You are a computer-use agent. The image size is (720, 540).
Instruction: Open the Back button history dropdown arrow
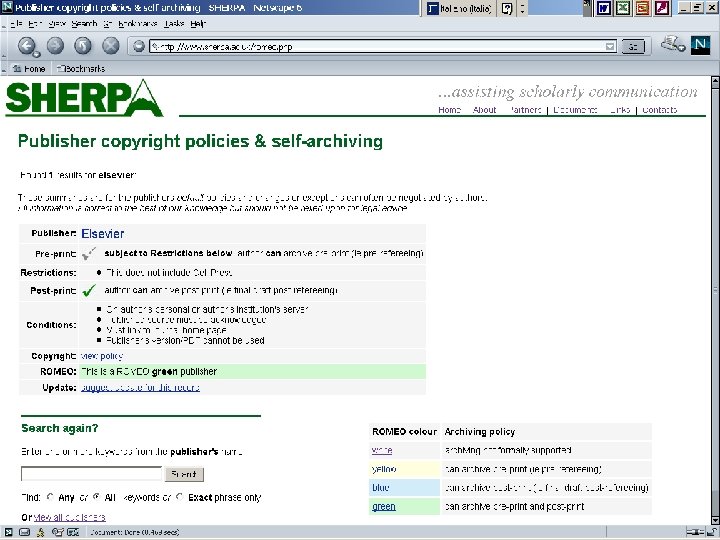click(35, 55)
